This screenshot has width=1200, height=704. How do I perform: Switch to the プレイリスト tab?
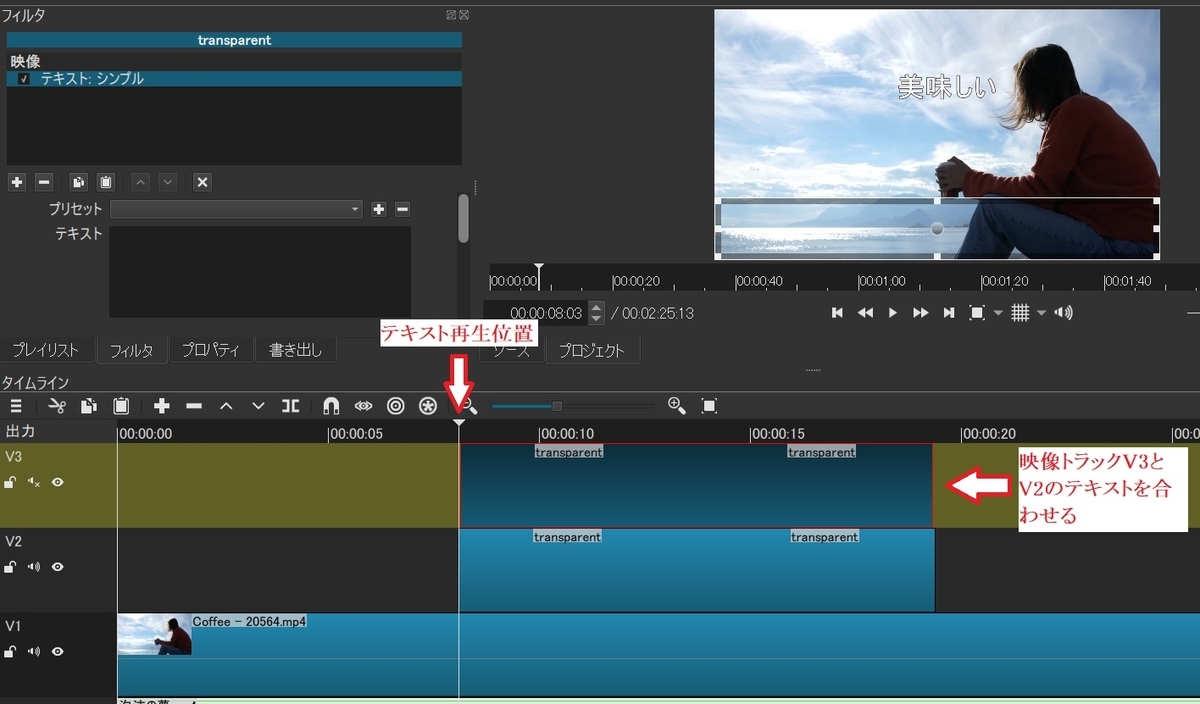[x=46, y=350]
